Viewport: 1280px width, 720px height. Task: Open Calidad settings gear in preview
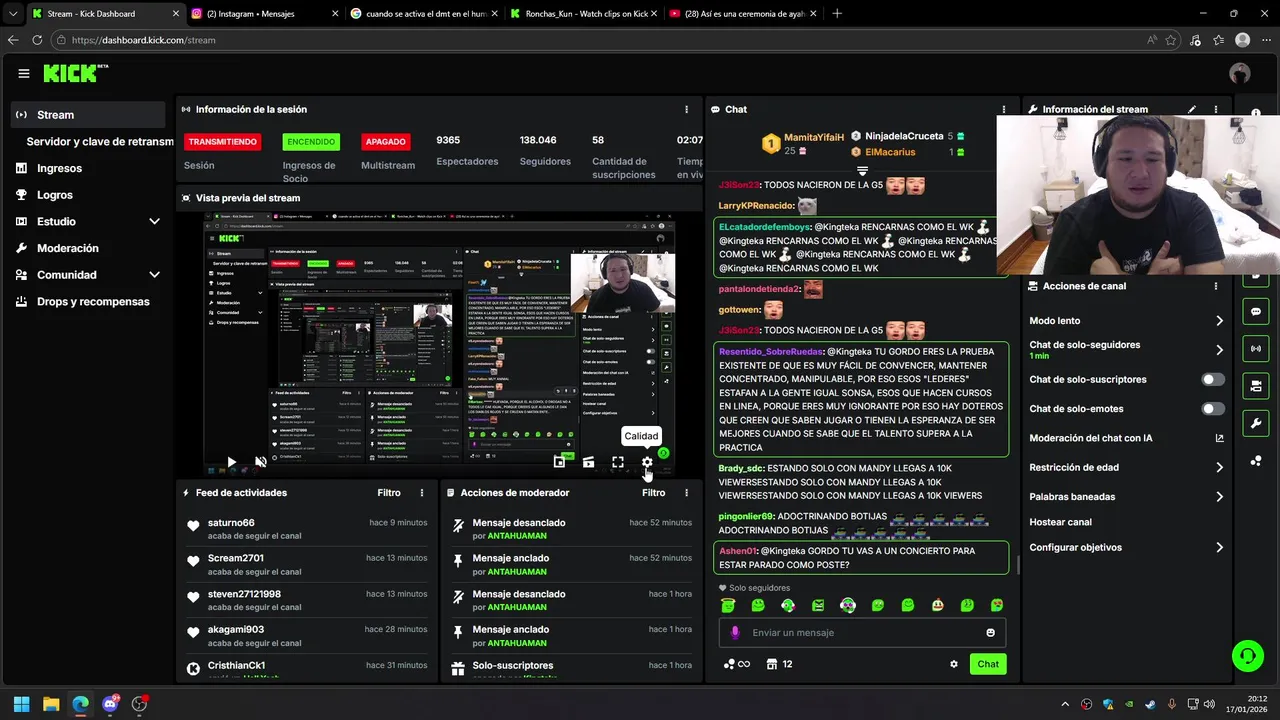647,462
